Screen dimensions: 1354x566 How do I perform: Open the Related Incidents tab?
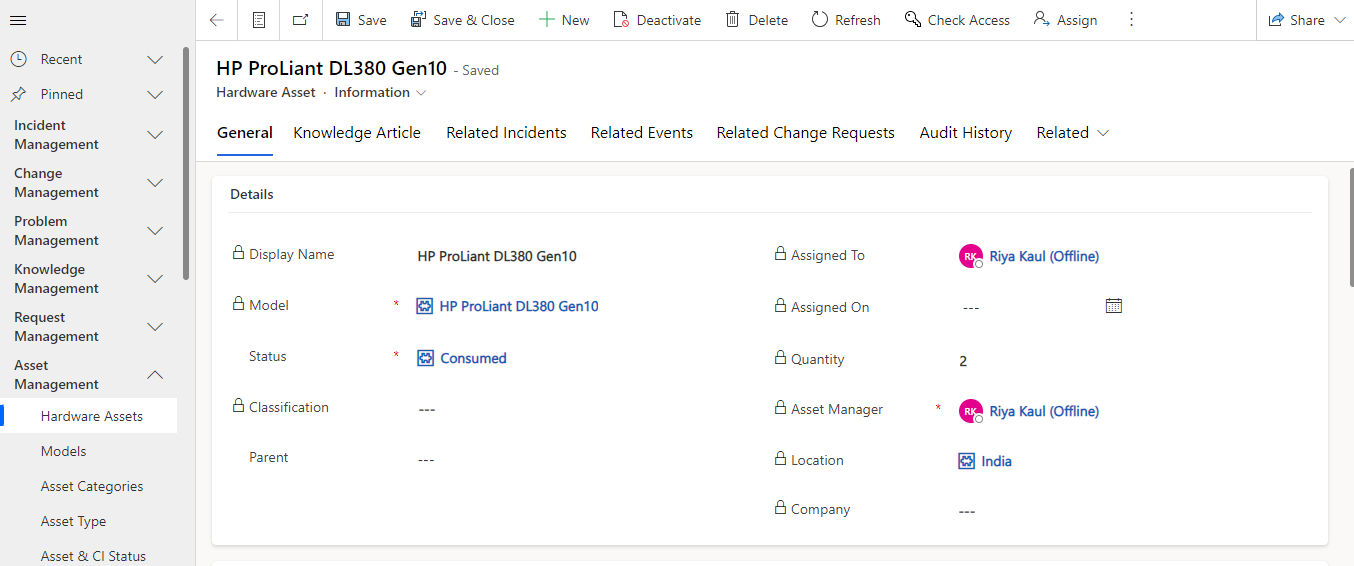(x=506, y=133)
